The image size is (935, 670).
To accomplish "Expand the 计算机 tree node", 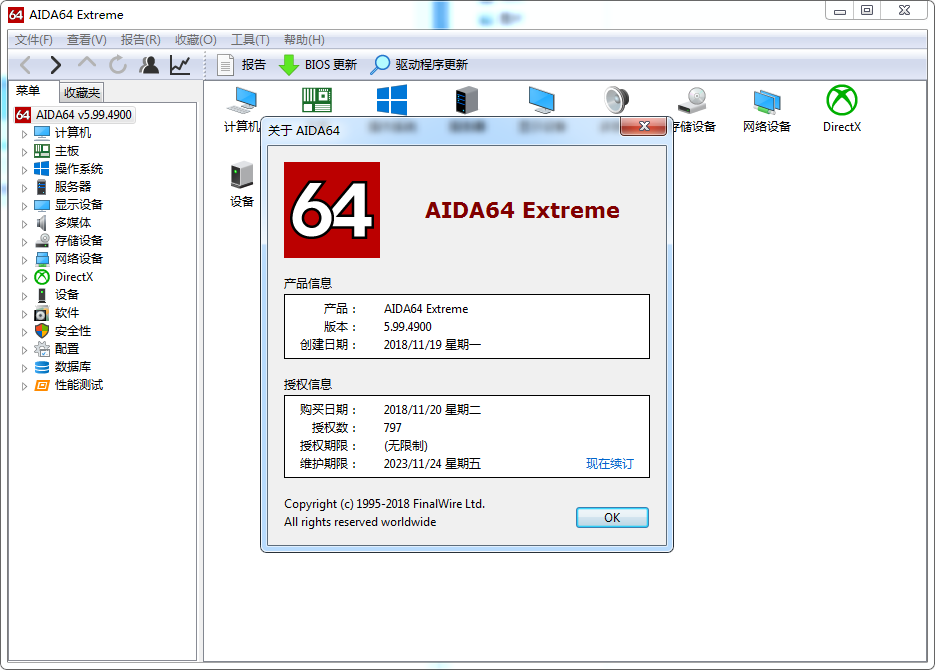I will 24,134.
